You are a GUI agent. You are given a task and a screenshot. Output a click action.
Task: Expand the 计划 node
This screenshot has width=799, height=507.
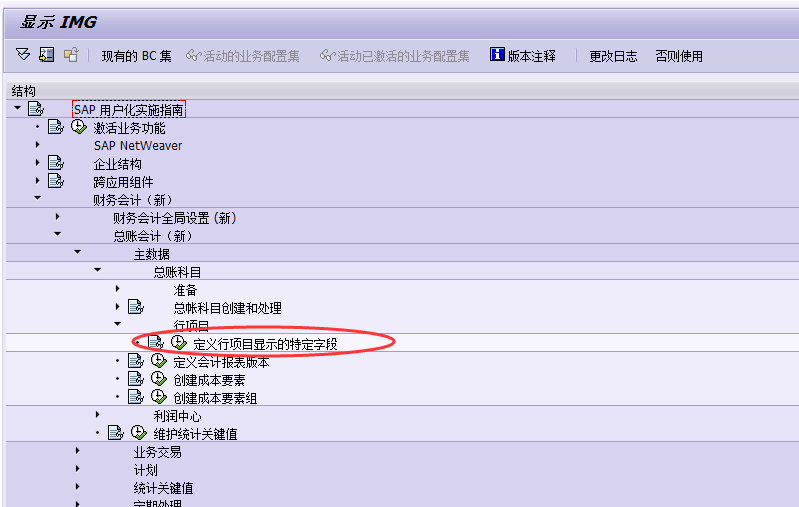coord(77,469)
